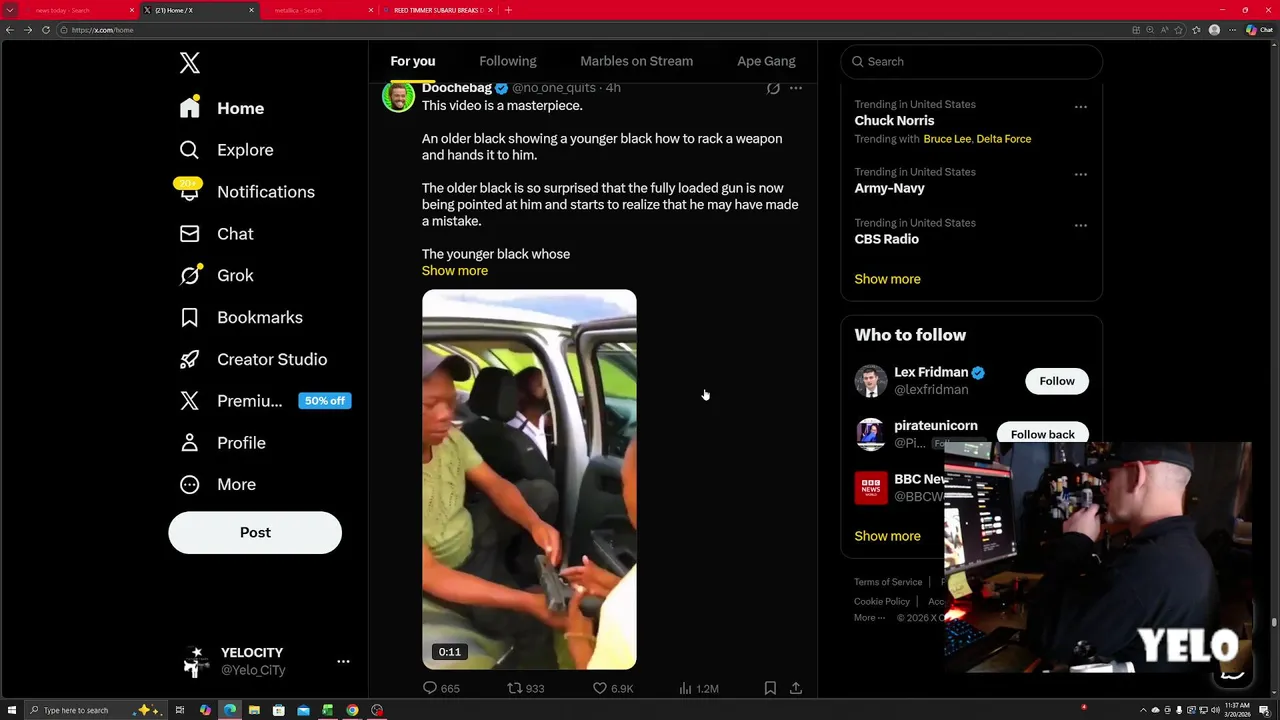Reload the page in the browser
This screenshot has height=720, width=1280.
(x=46, y=30)
